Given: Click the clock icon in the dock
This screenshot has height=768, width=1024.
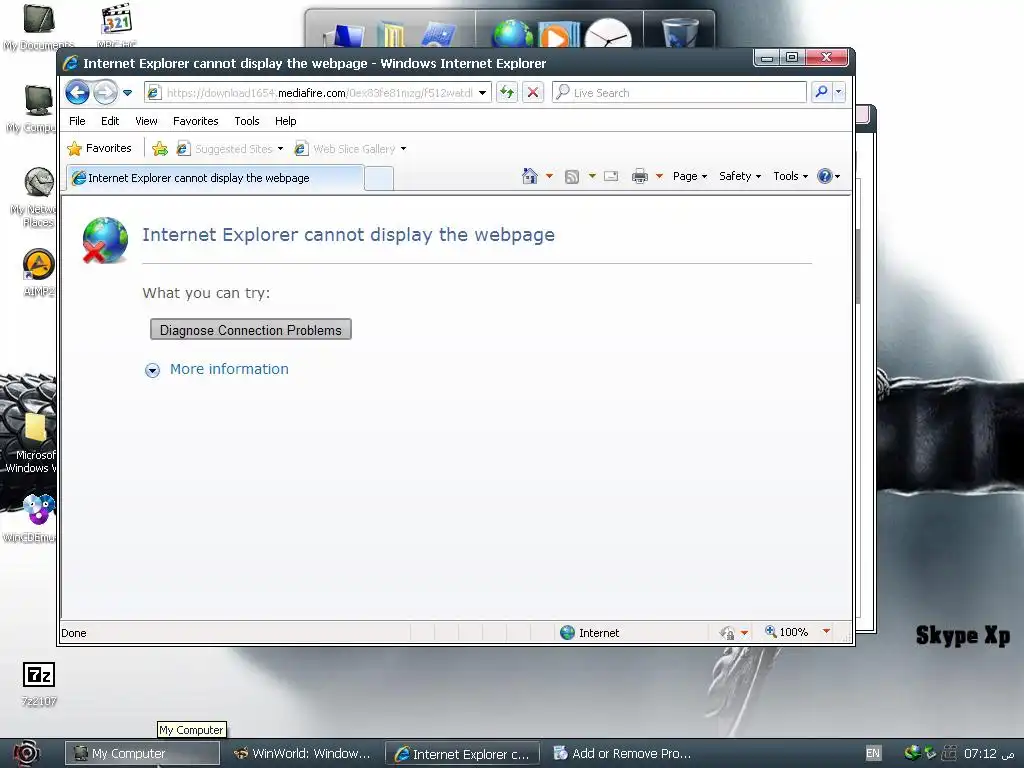Looking at the screenshot, I should 608,34.
